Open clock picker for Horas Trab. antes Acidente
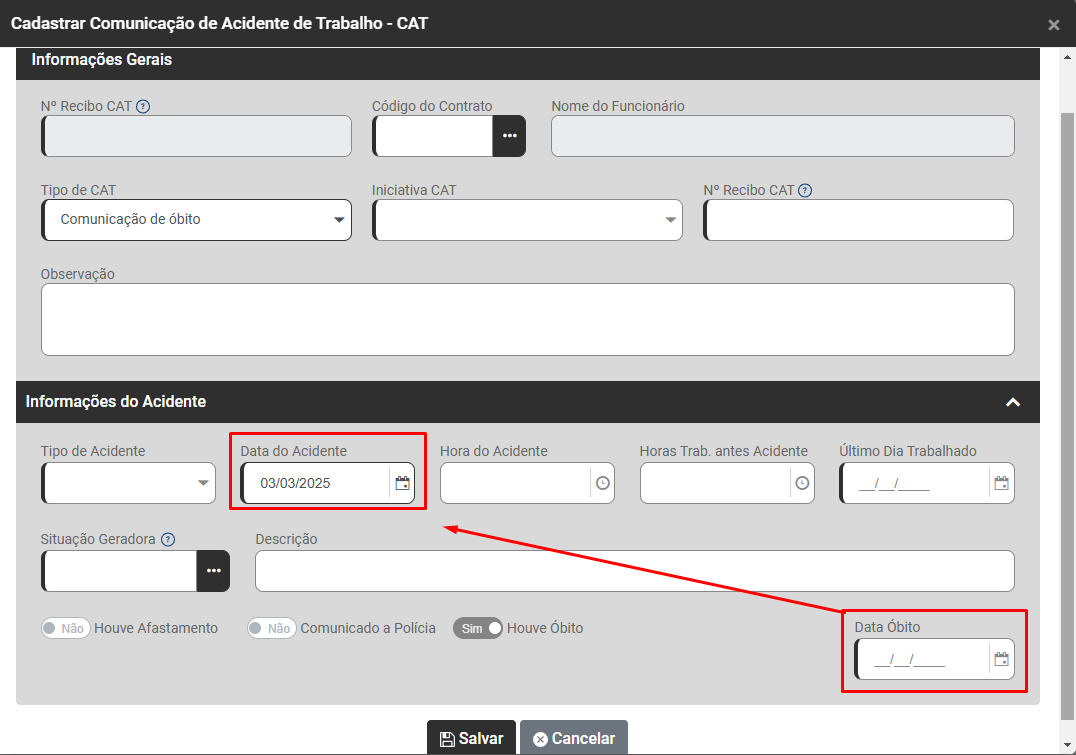Screen dimensions: 1076x755 coord(802,483)
